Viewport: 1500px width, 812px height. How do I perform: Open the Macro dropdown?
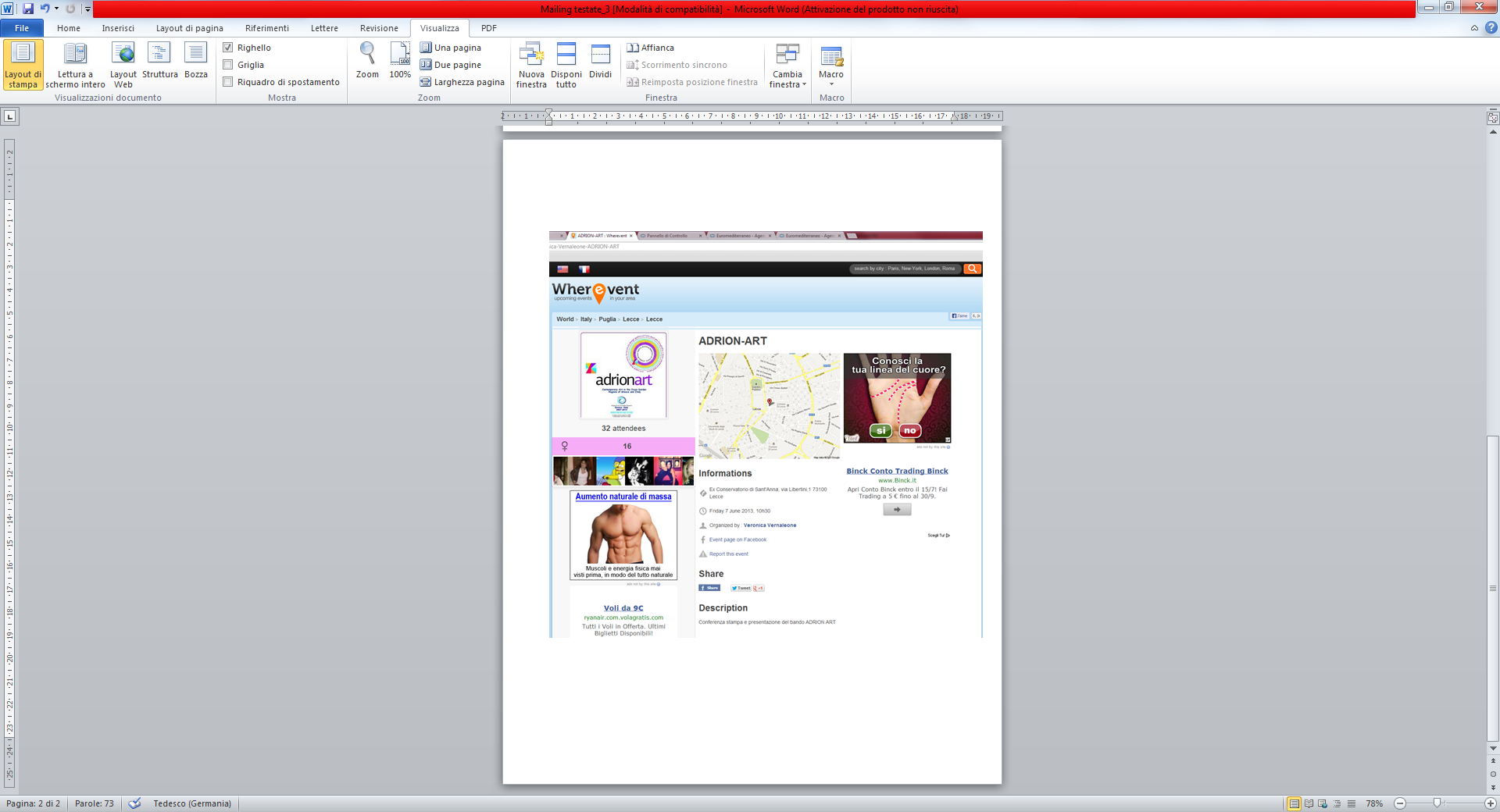tap(831, 65)
